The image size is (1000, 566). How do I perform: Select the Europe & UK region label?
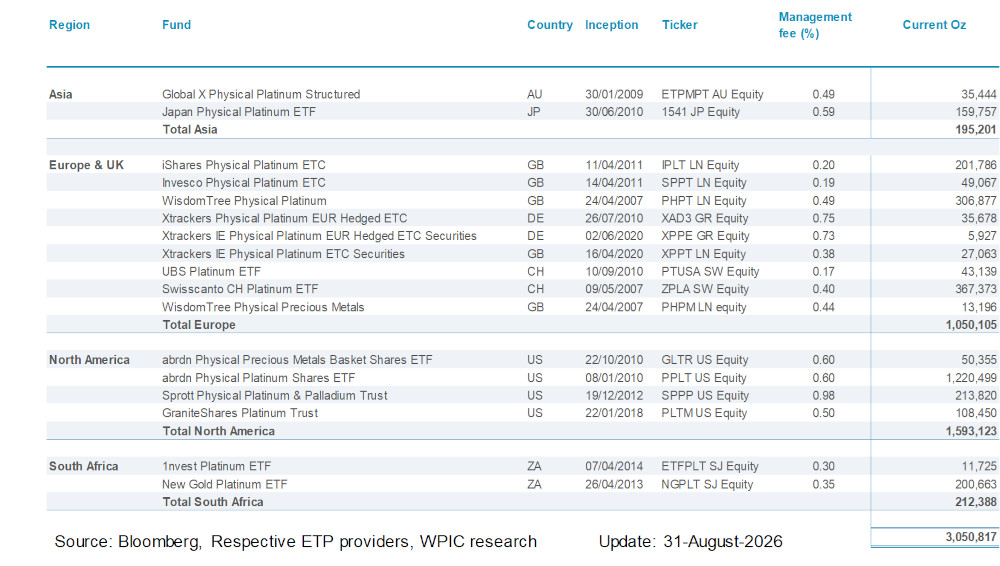click(x=86, y=165)
